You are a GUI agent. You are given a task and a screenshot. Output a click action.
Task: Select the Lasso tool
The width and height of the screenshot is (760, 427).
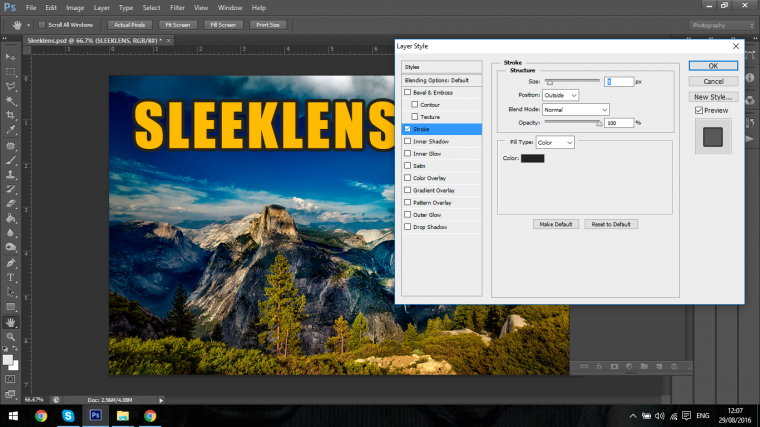[x=10, y=86]
